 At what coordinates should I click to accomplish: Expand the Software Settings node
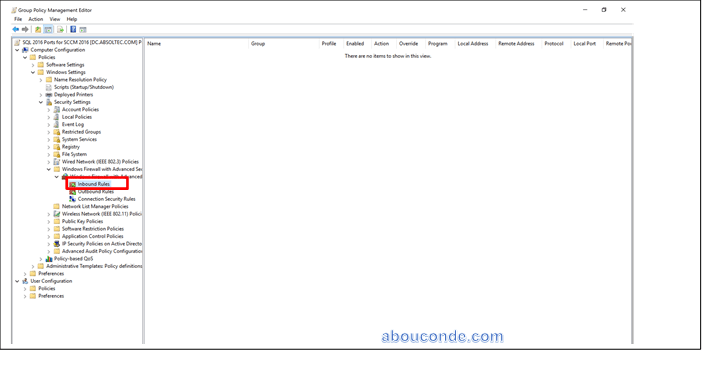coord(33,65)
